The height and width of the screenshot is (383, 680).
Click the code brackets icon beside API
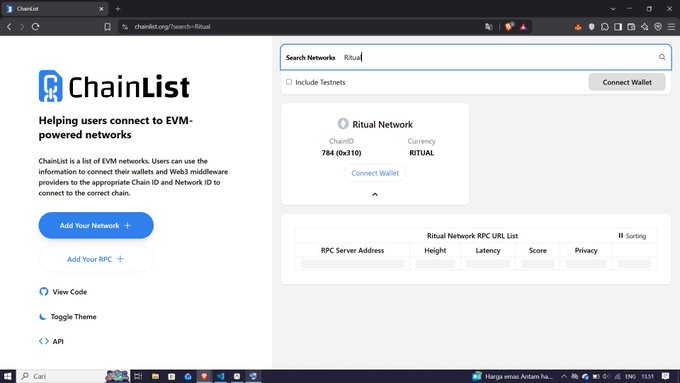click(x=43, y=341)
